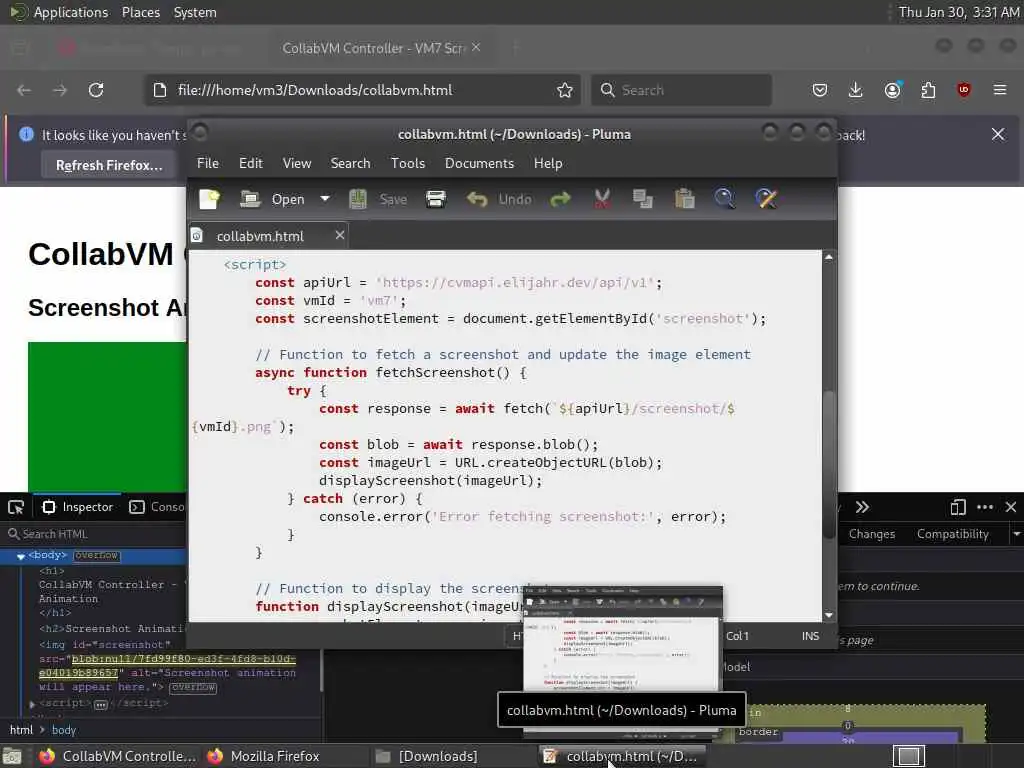Click the Refresh Firefox… button
The image size is (1024, 768).
pyautogui.click(x=109, y=165)
